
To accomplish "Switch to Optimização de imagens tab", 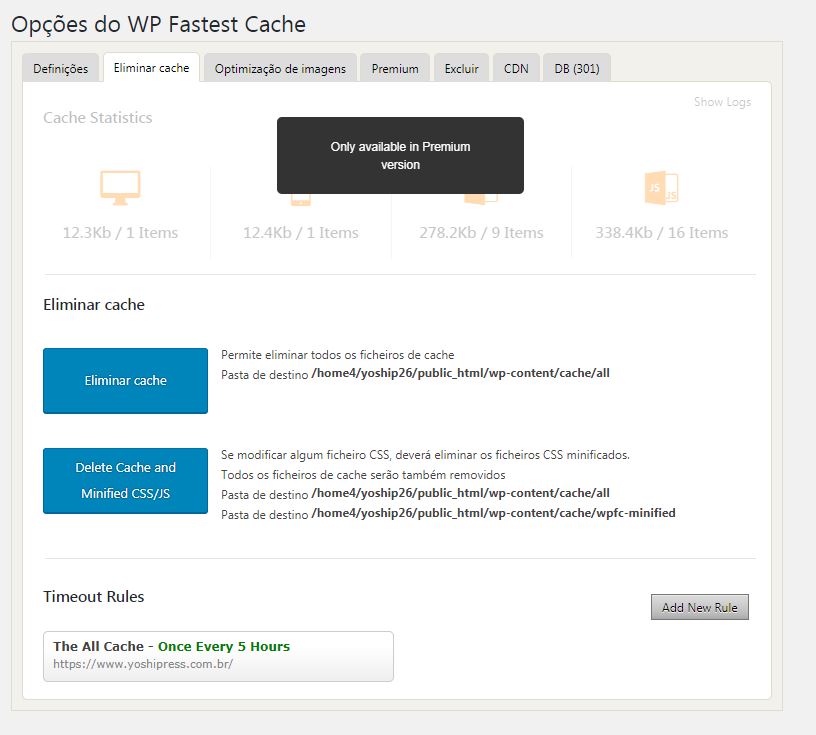I will pos(280,68).
